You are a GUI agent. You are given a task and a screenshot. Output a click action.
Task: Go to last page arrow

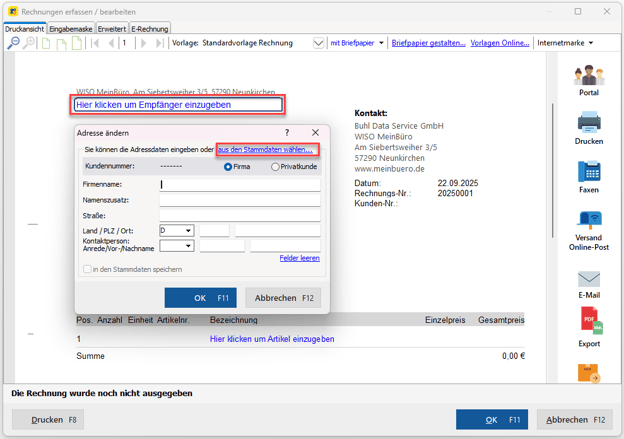coord(160,43)
